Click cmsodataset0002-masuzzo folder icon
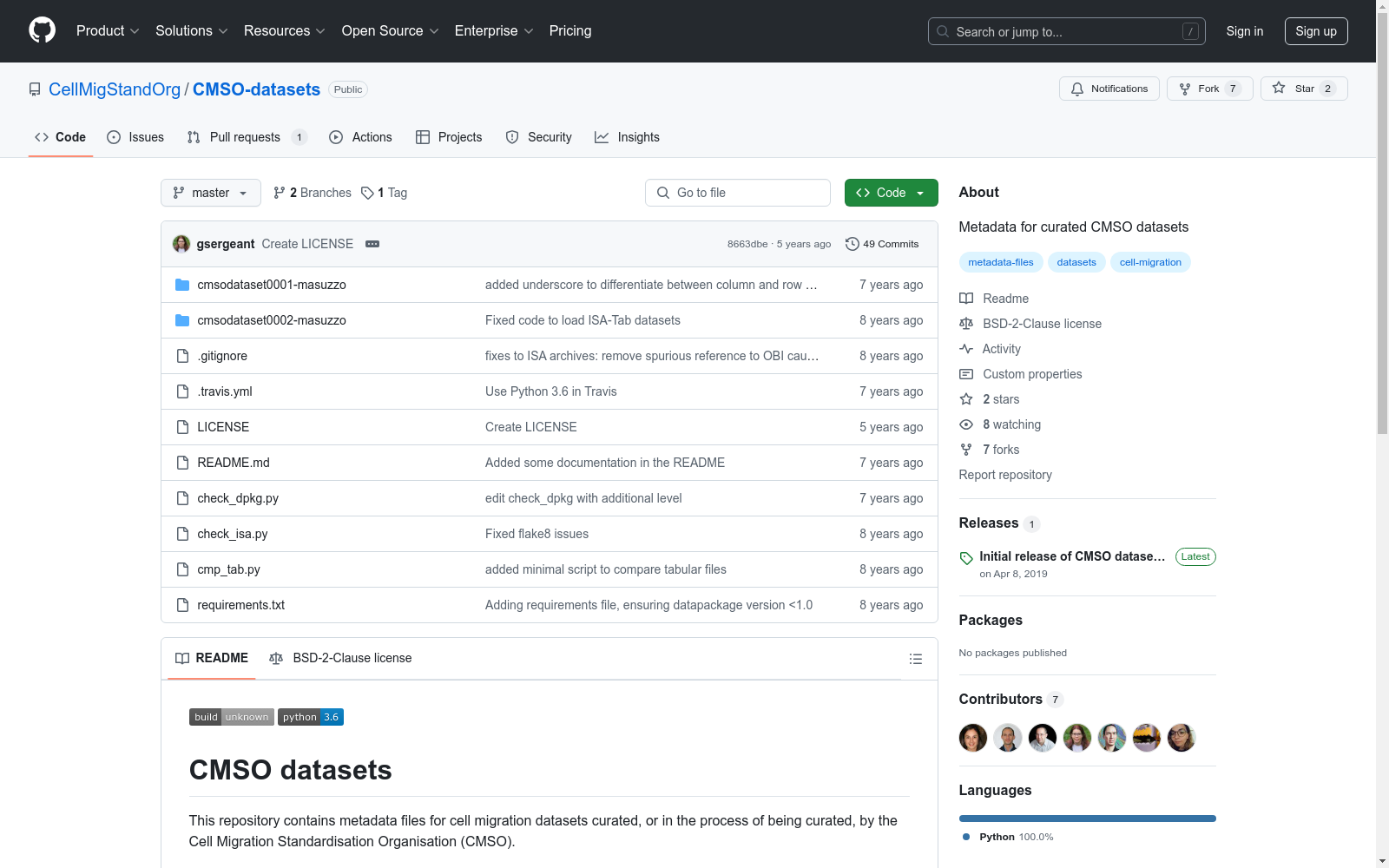The height and width of the screenshot is (868, 1389). point(182,320)
